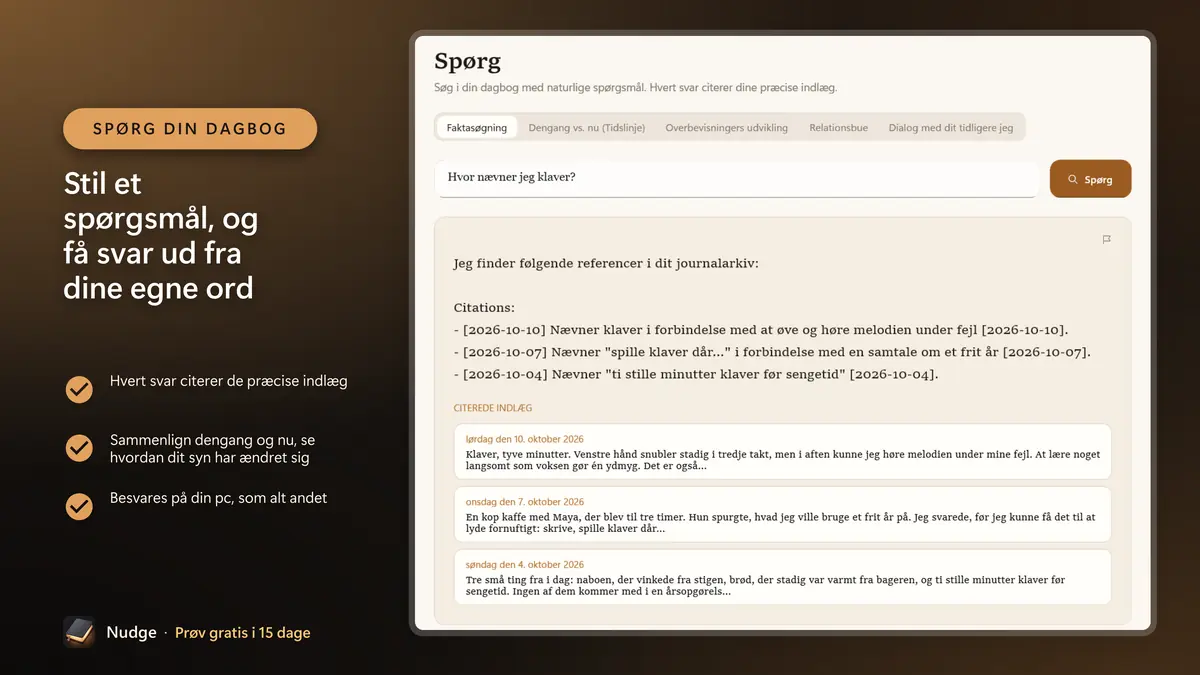Focus the question field "Hvor nævner jeg klaver?"
The image size is (1200, 675).
point(736,178)
